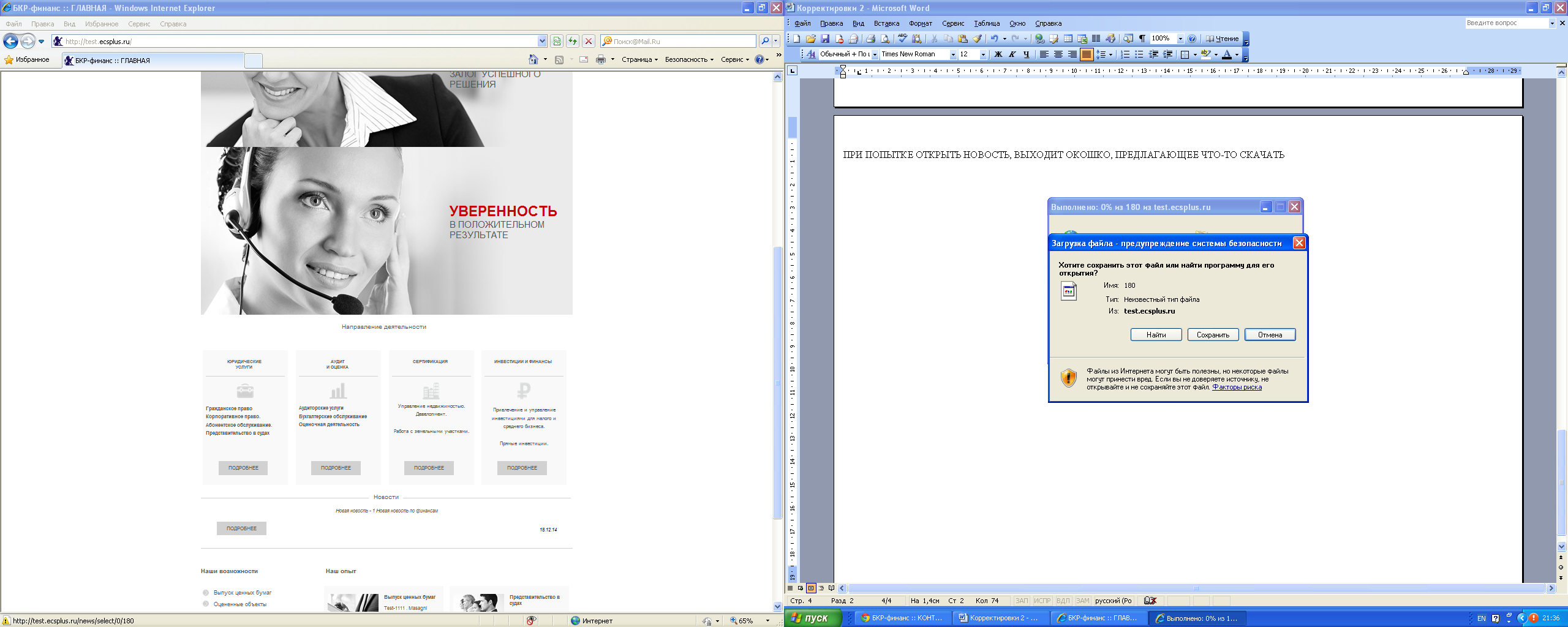This screenshot has height=627, width=1568.
Task: Toggle italic К formatting
Action: click(1012, 54)
